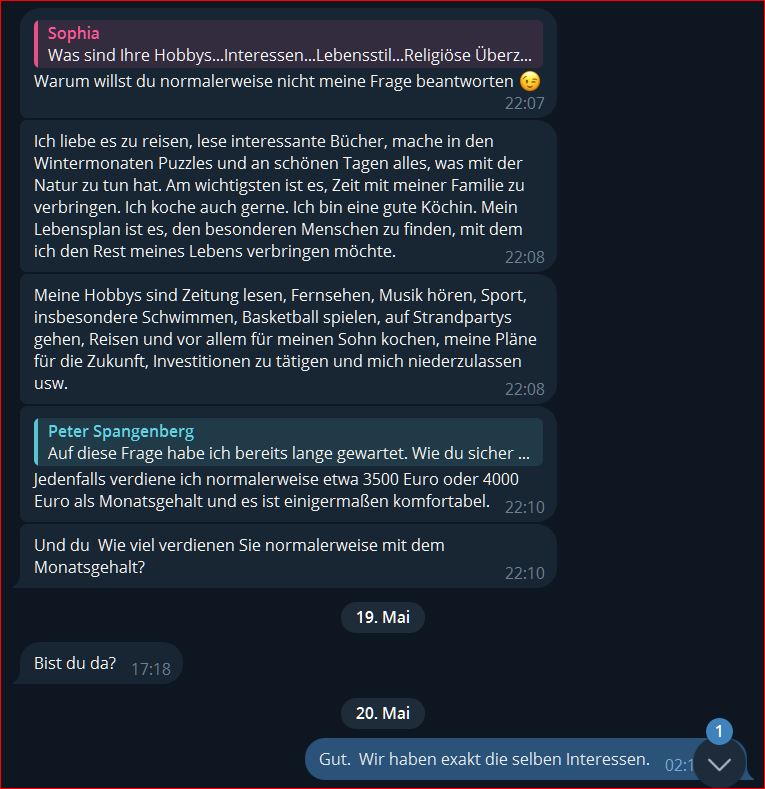765x789 pixels.
Task: Click the 'Warum willst du normalerweise' message text
Action: [274, 81]
